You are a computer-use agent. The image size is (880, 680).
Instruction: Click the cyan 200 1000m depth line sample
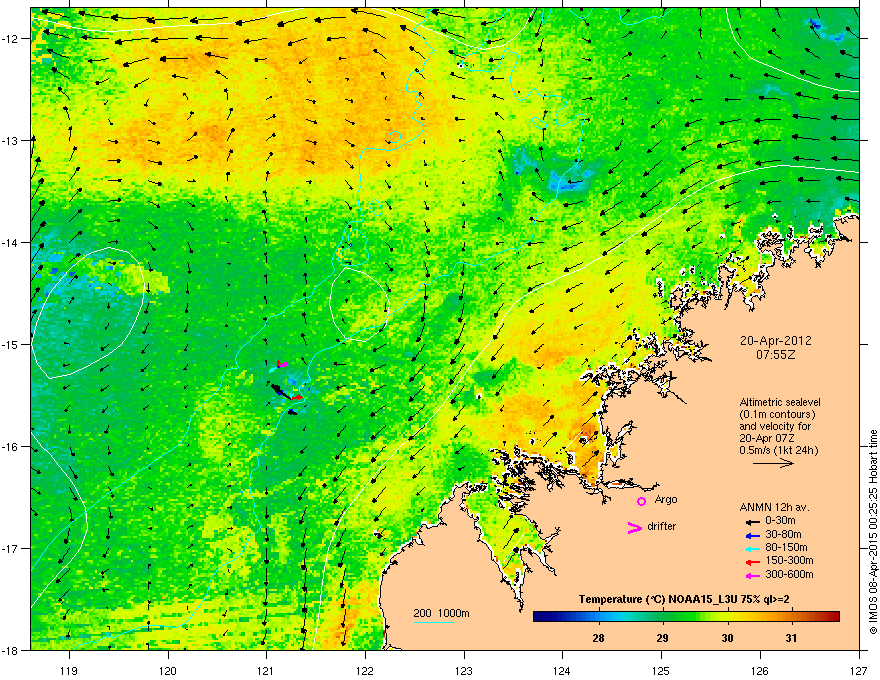coord(433,622)
